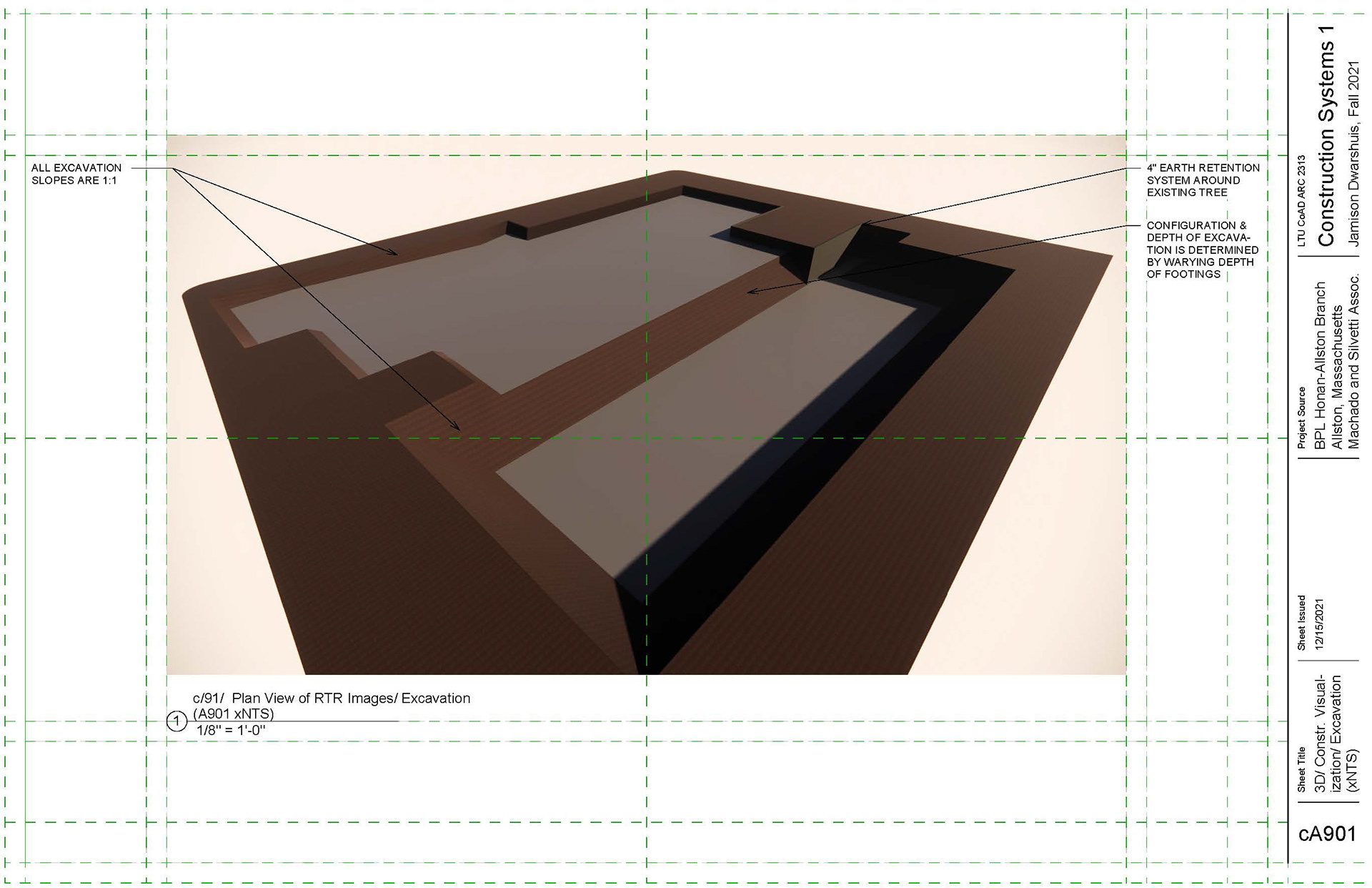Select the arrowhead pointing at the center slope strip
Screen dimensions: 1372x888
(752, 291)
